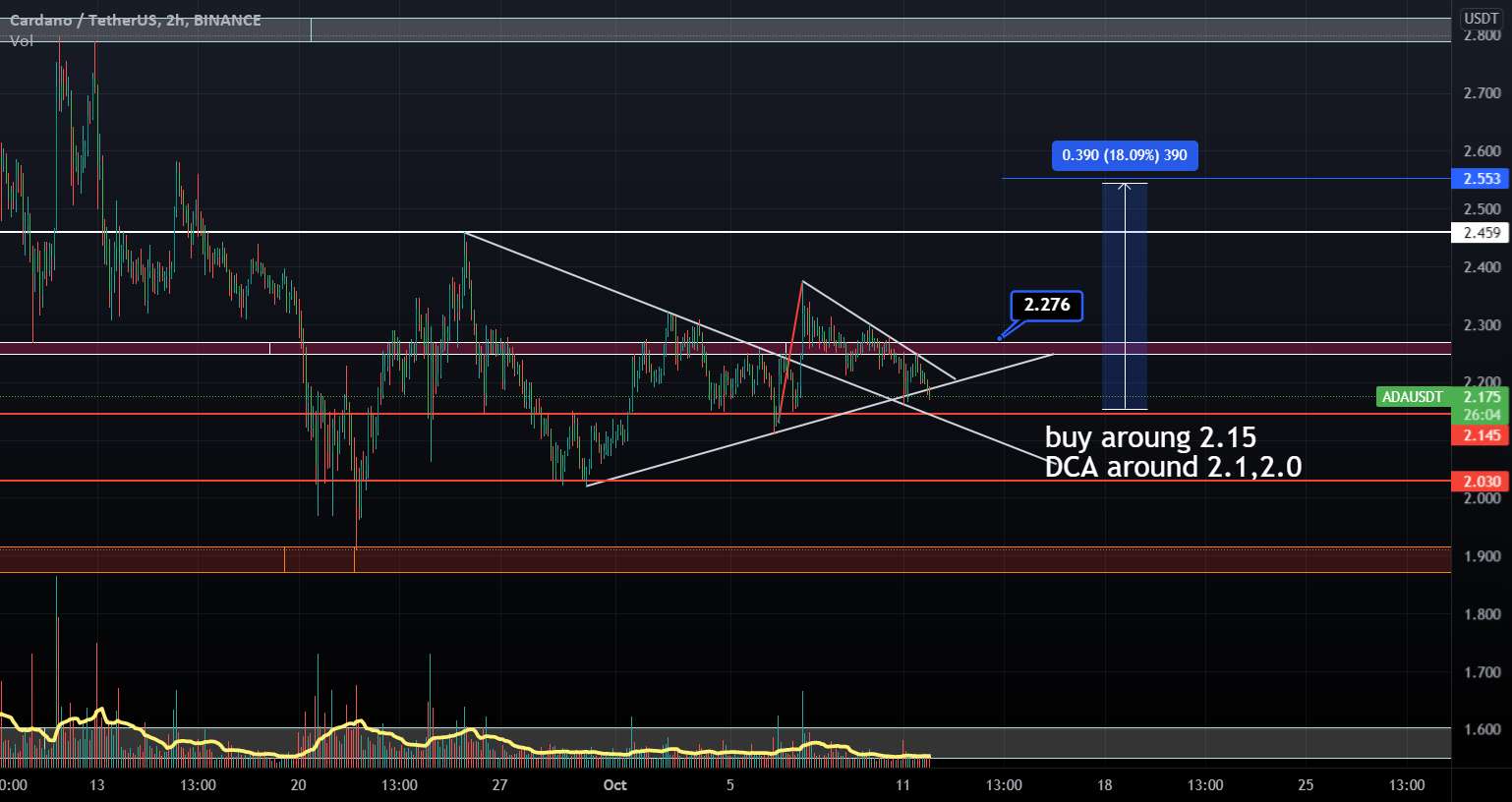Click the red 2.030 price label
This screenshot has width=1512, height=802.
1481,481
